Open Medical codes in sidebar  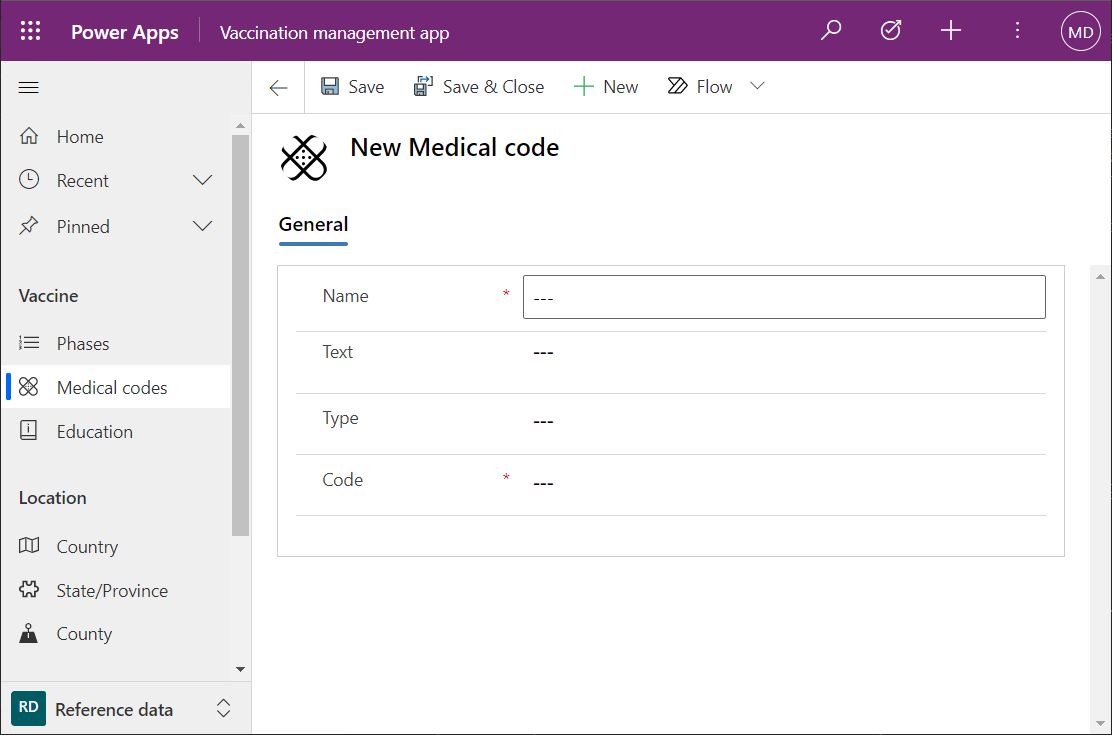click(112, 388)
